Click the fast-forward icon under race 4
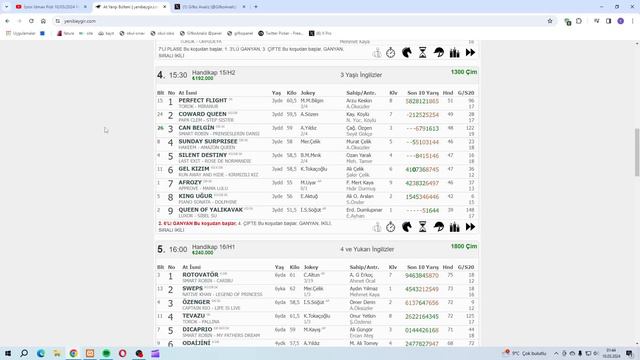The width and height of the screenshot is (640, 360). [470, 227]
